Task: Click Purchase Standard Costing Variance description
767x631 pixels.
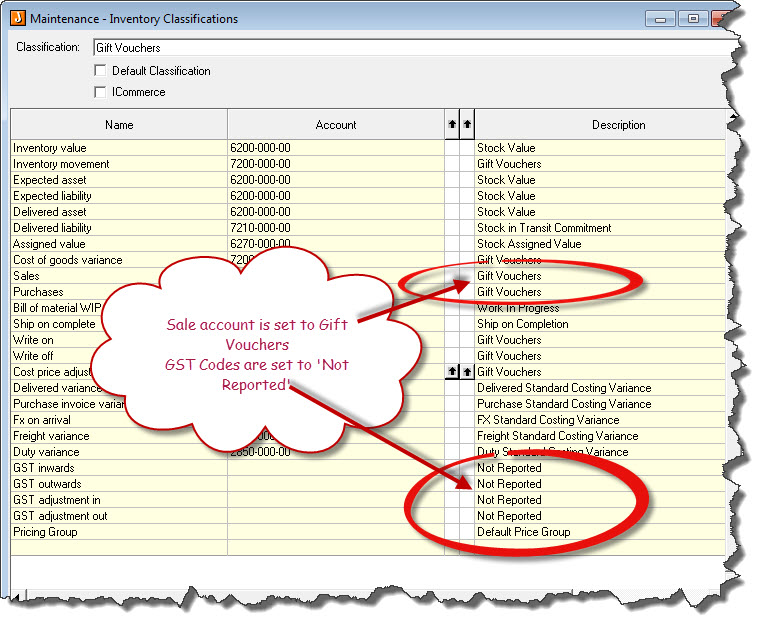Action: [564, 404]
